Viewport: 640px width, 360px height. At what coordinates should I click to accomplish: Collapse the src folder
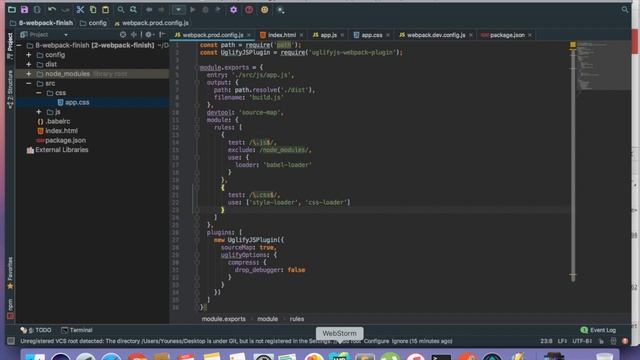(29, 83)
